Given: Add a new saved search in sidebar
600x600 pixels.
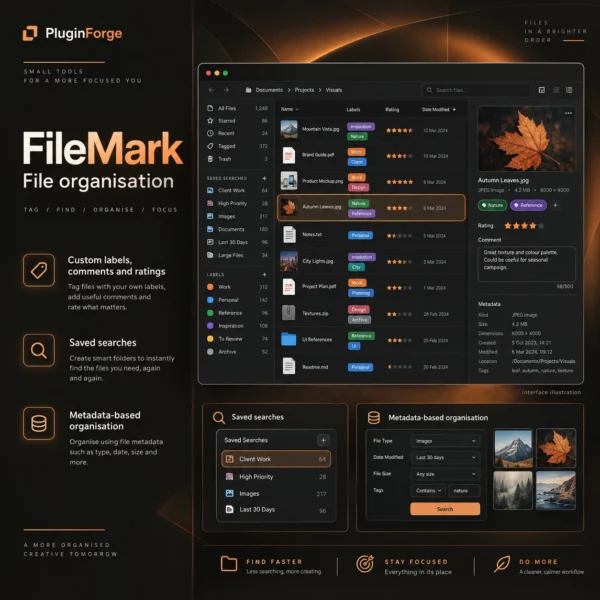Looking at the screenshot, I should tap(264, 178).
